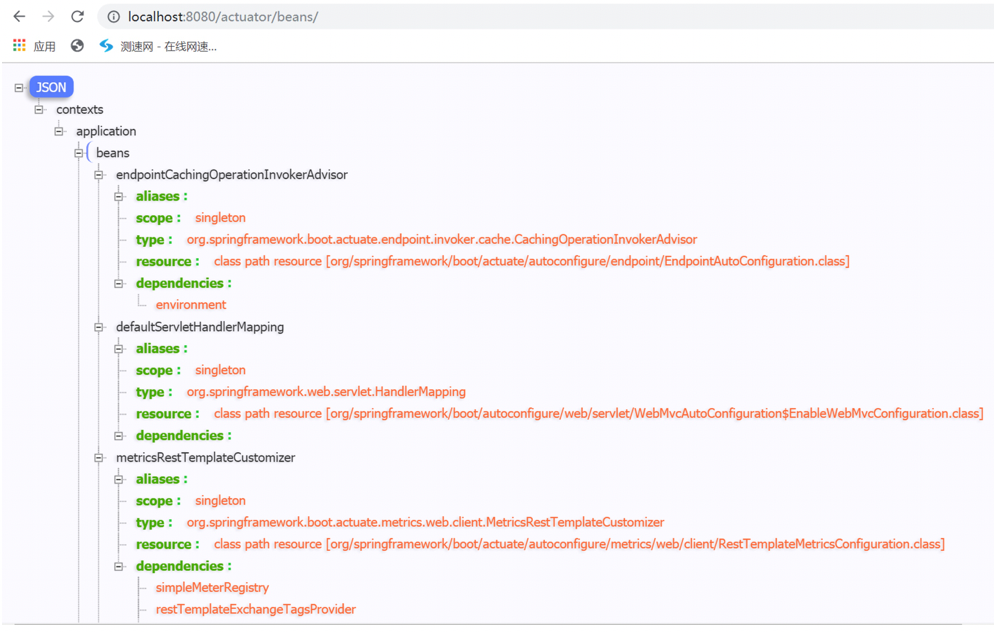Click RestTemplateMetricsConfiguration.class resource value
This screenshot has height=632, width=994.
click(x=579, y=544)
